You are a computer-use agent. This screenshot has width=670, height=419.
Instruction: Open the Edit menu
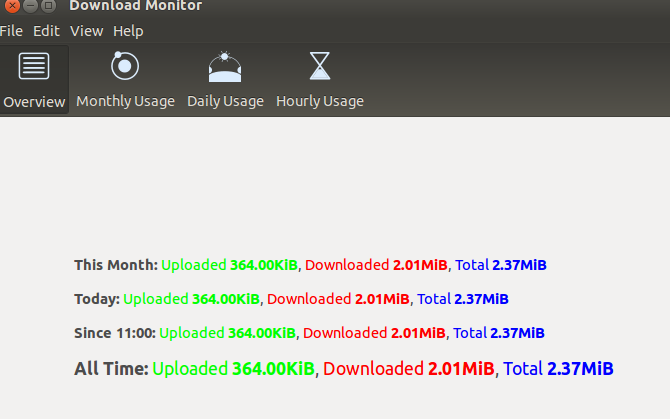(46, 31)
